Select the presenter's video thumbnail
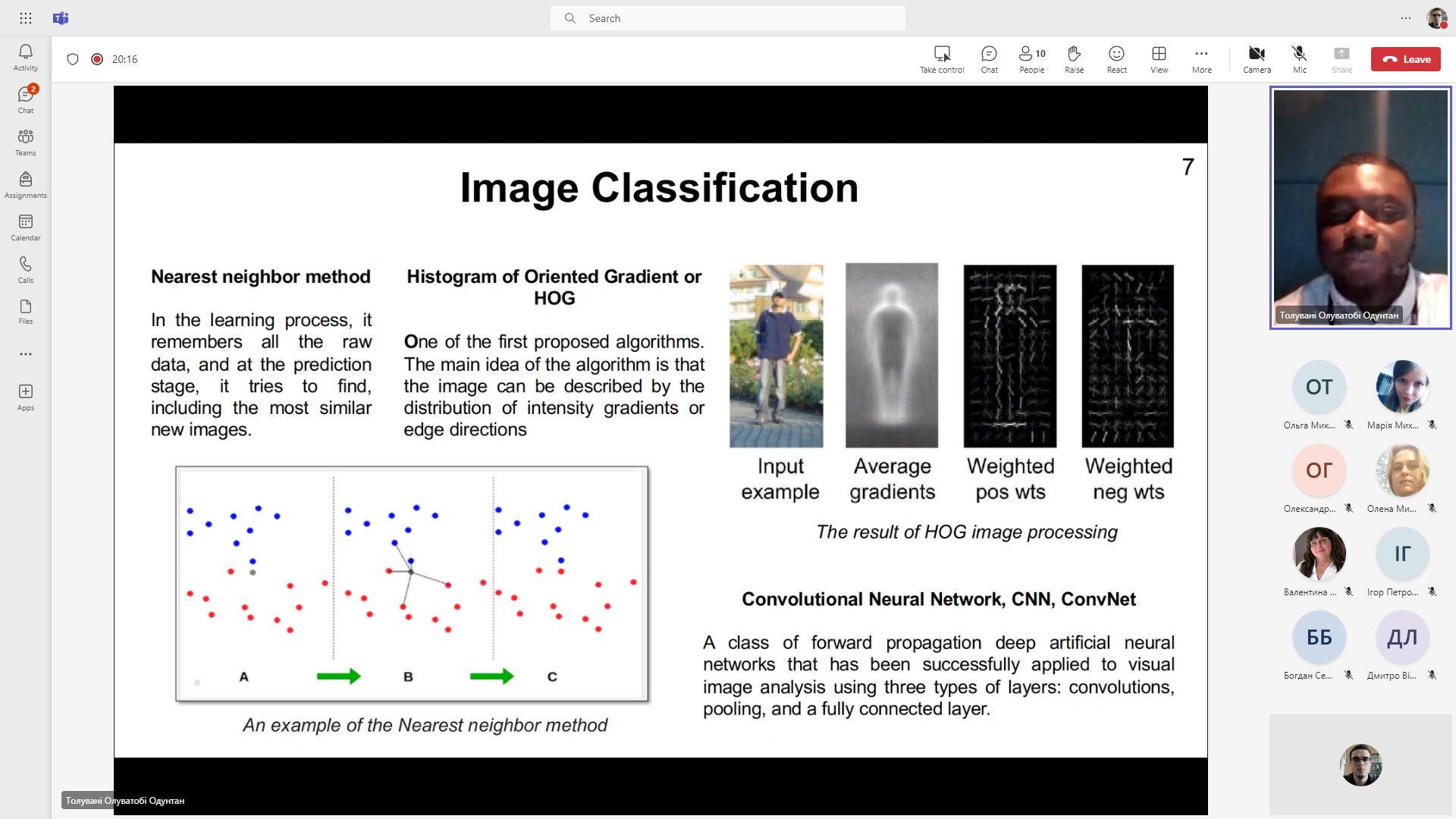Image resolution: width=1456 pixels, height=819 pixels. (1360, 207)
